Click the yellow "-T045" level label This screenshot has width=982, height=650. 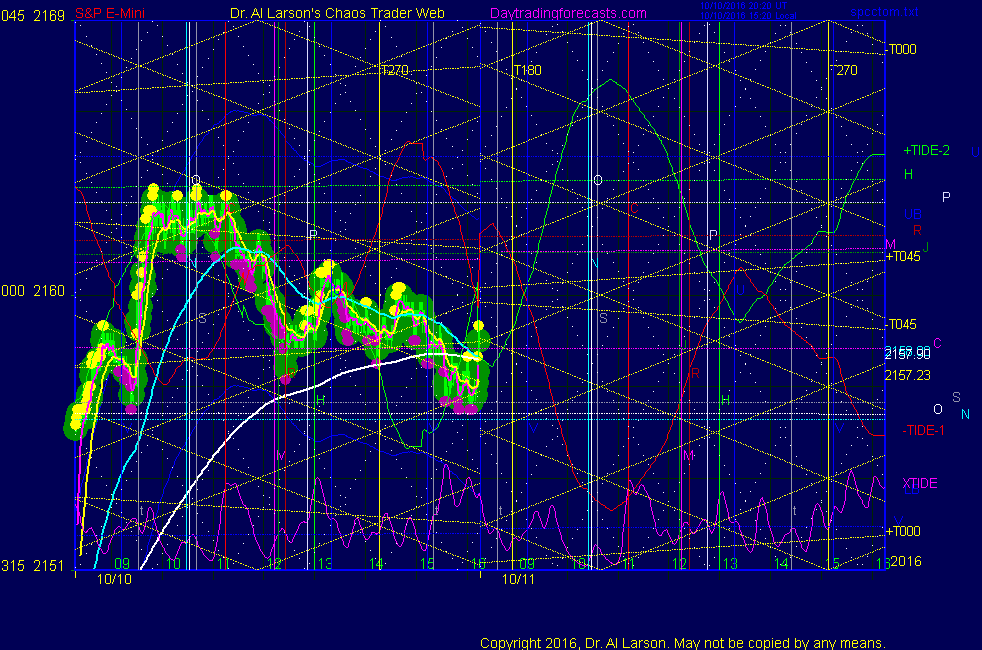click(x=902, y=324)
